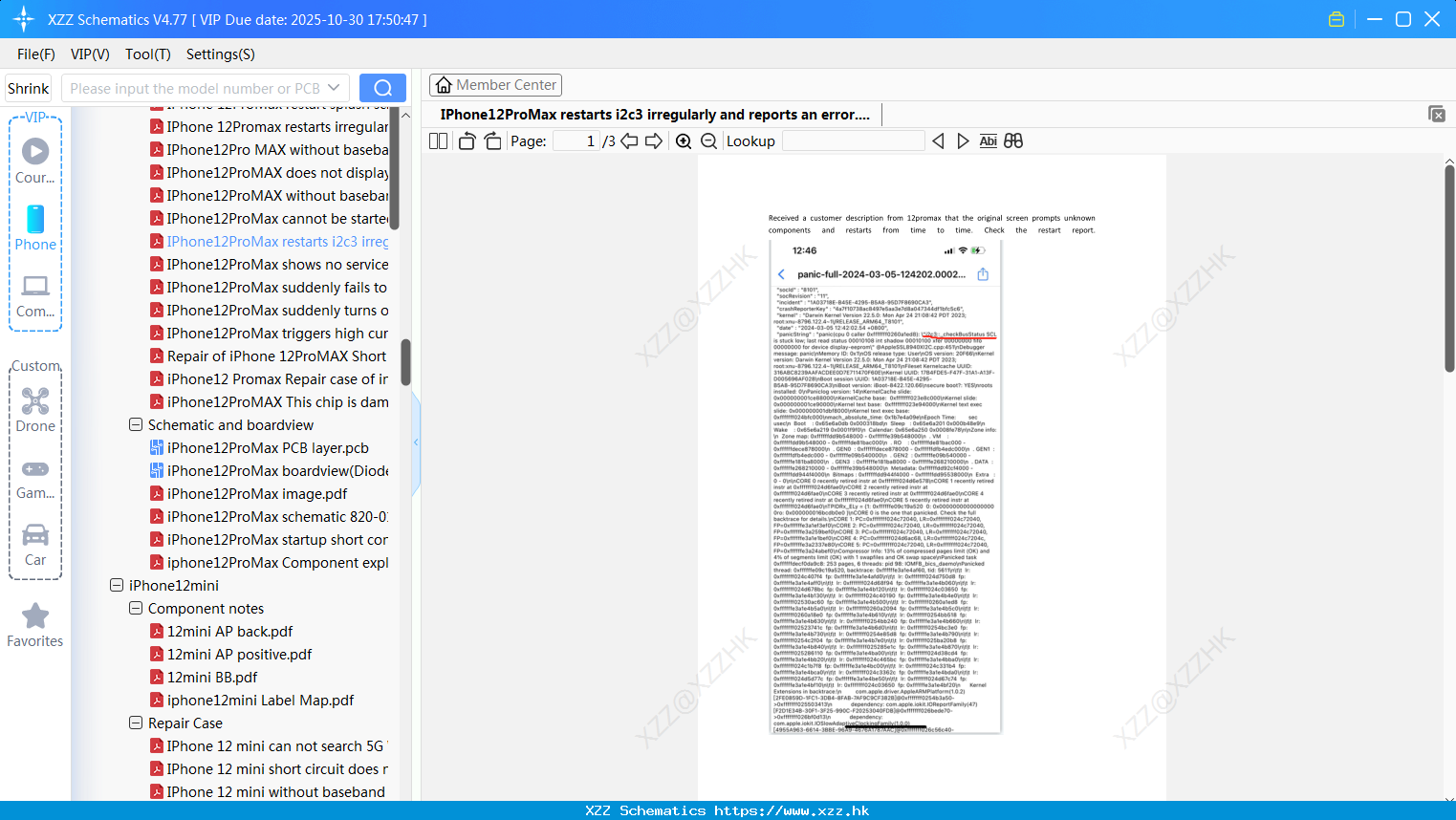Open the Settings(S) menu
Screen dimensions: 1456x820
click(221, 54)
